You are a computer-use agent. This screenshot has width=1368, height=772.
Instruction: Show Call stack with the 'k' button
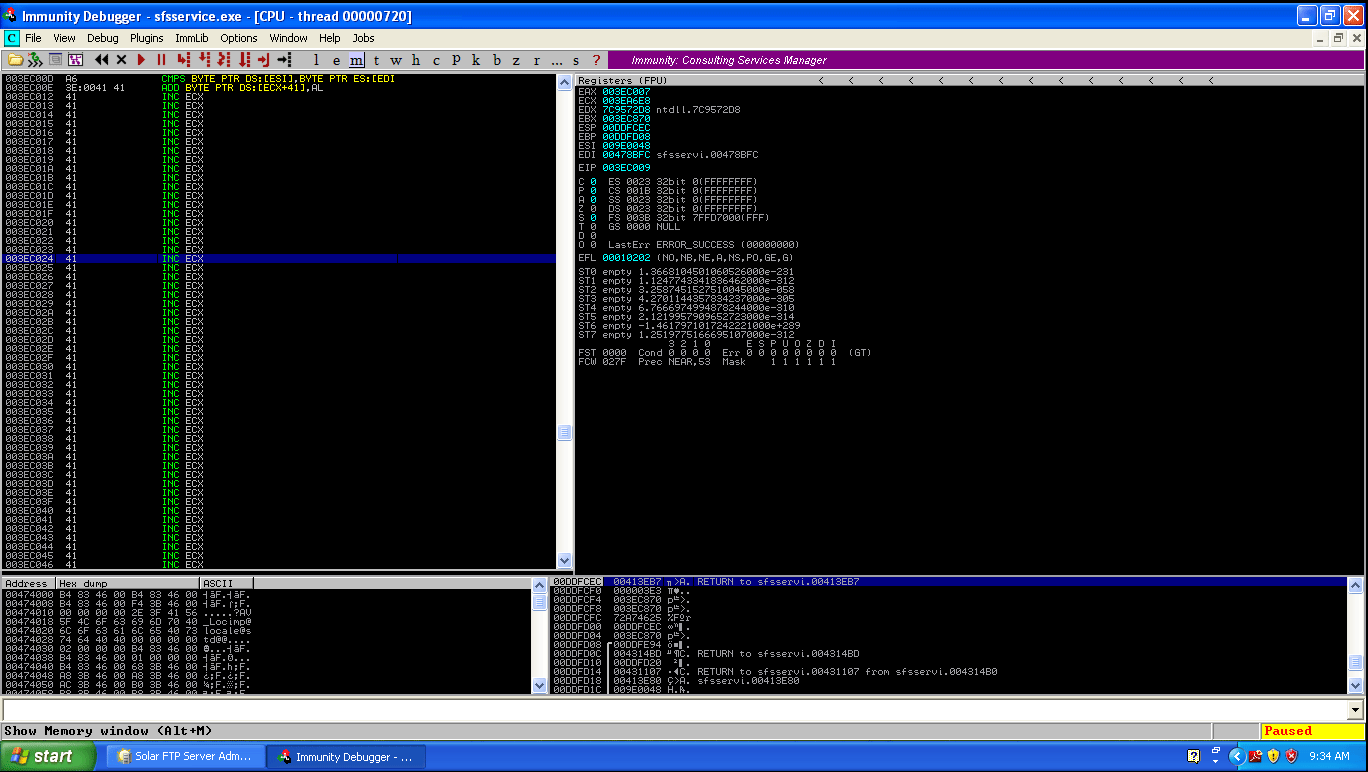[x=476, y=60]
